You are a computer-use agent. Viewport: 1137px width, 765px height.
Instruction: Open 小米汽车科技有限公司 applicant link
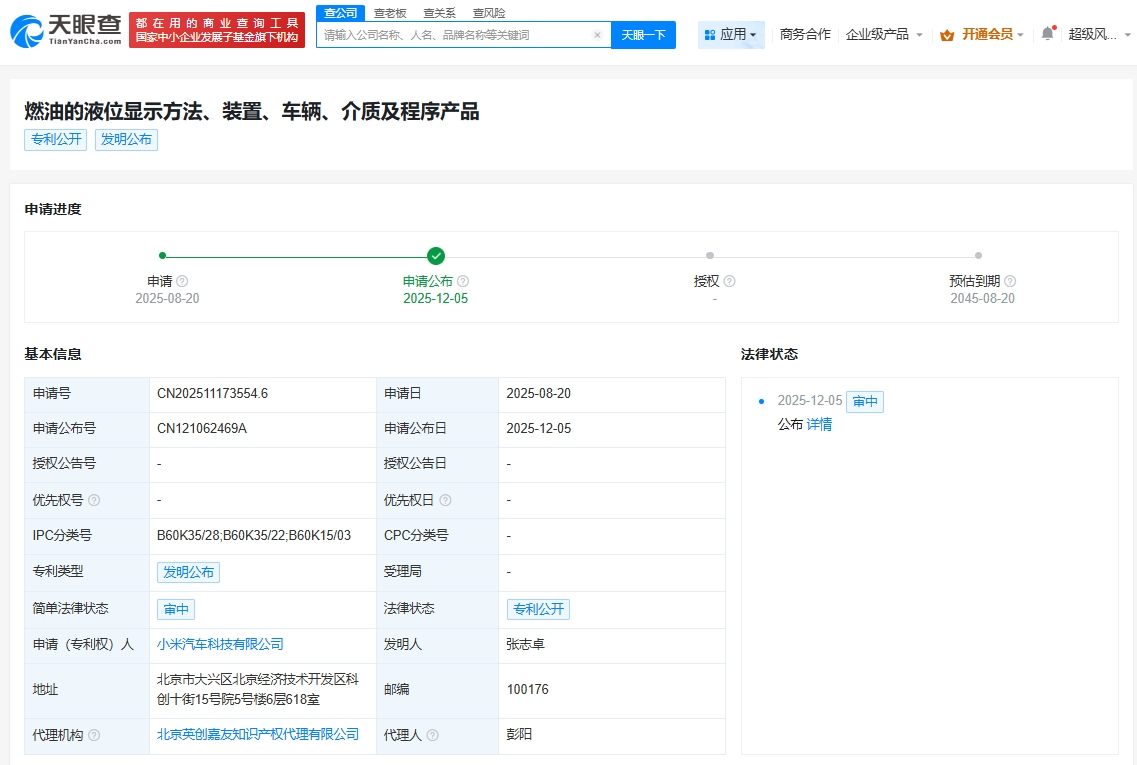[x=220, y=645]
